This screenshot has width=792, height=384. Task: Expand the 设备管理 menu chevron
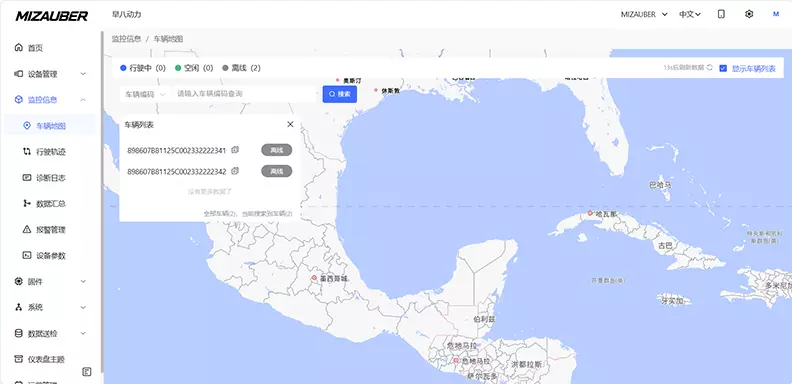coord(83,74)
